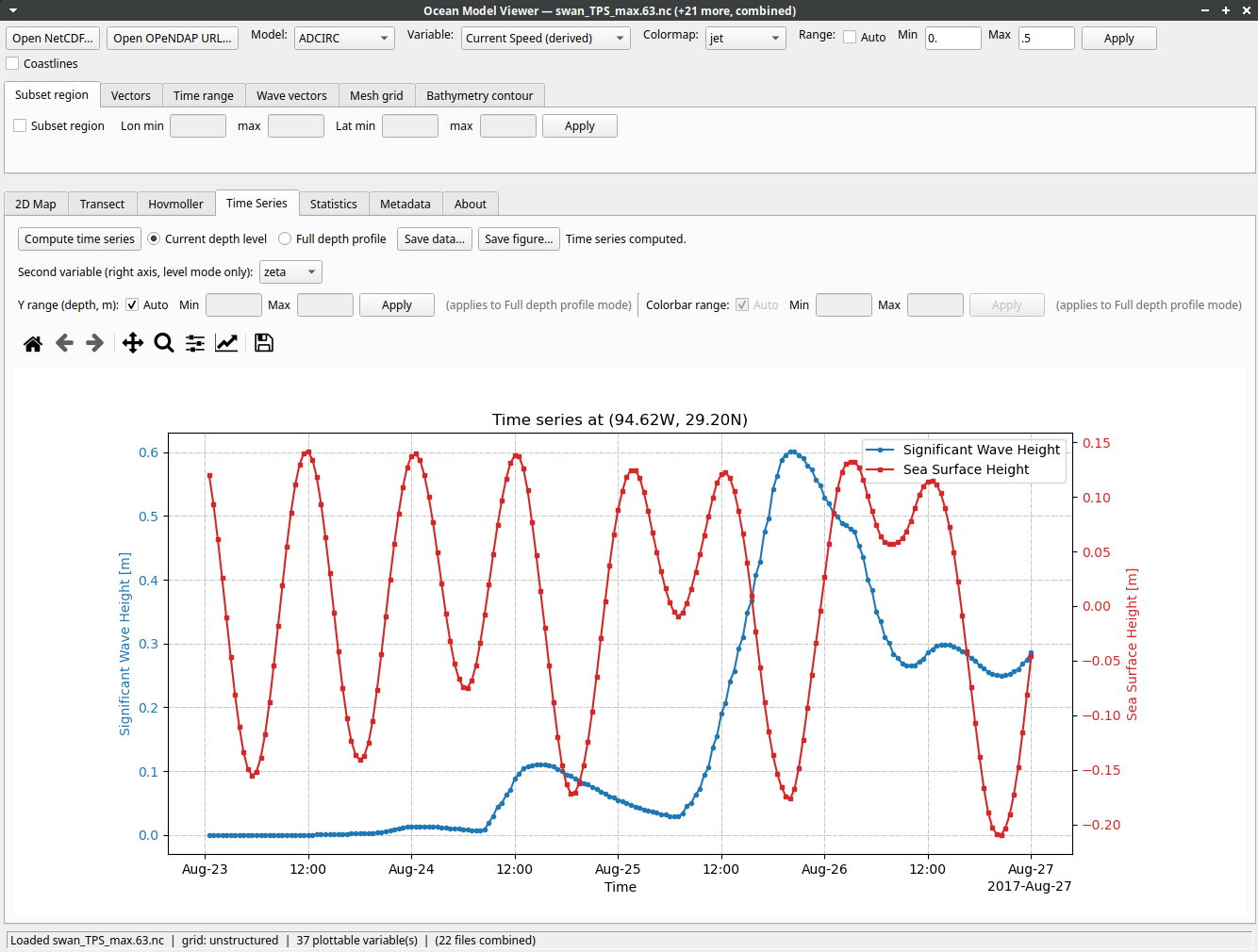Image resolution: width=1258 pixels, height=952 pixels.
Task: Open the Wave vectors tab
Action: pyautogui.click(x=291, y=95)
